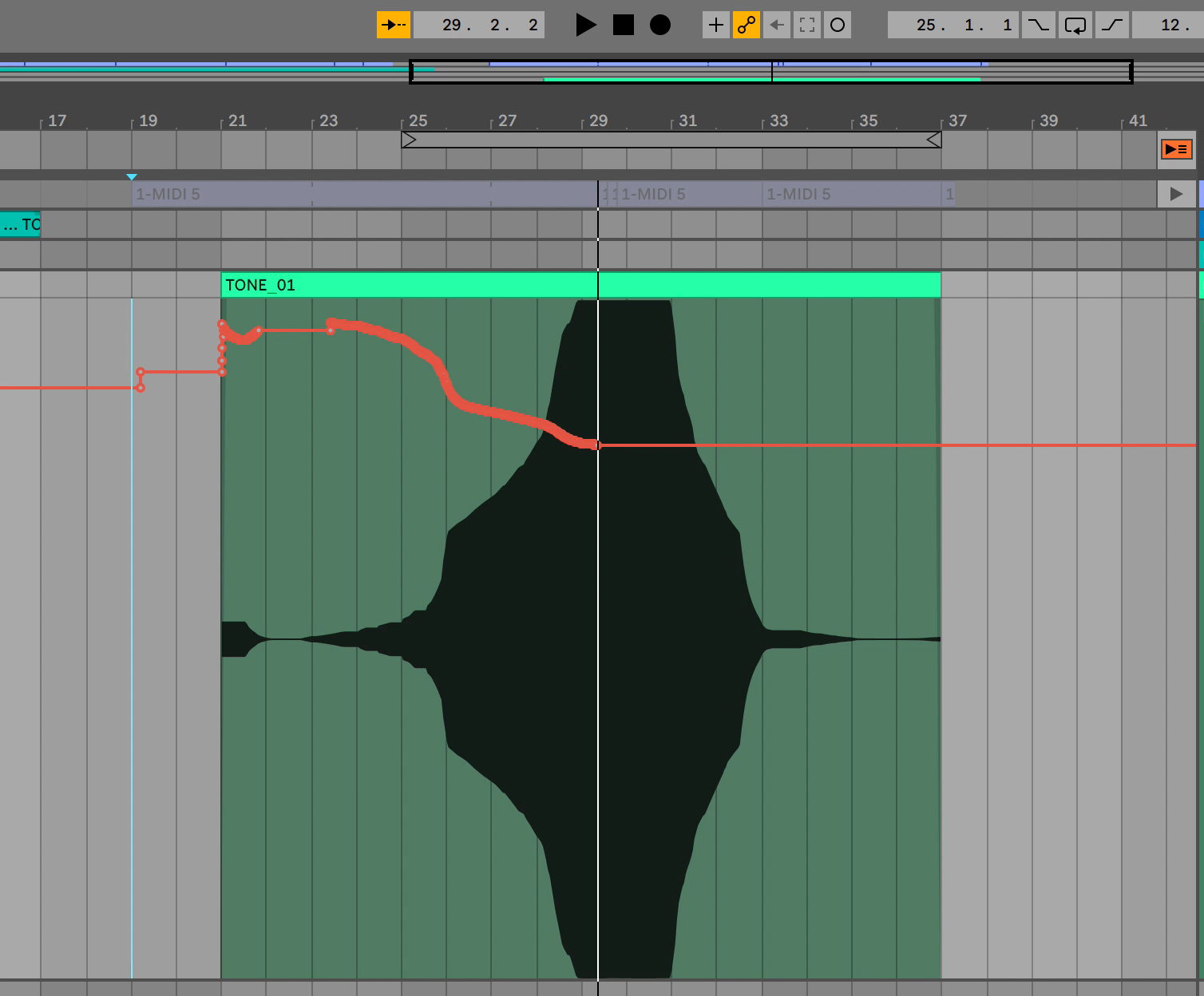
Task: Toggle Automation Arm button
Action: click(746, 25)
